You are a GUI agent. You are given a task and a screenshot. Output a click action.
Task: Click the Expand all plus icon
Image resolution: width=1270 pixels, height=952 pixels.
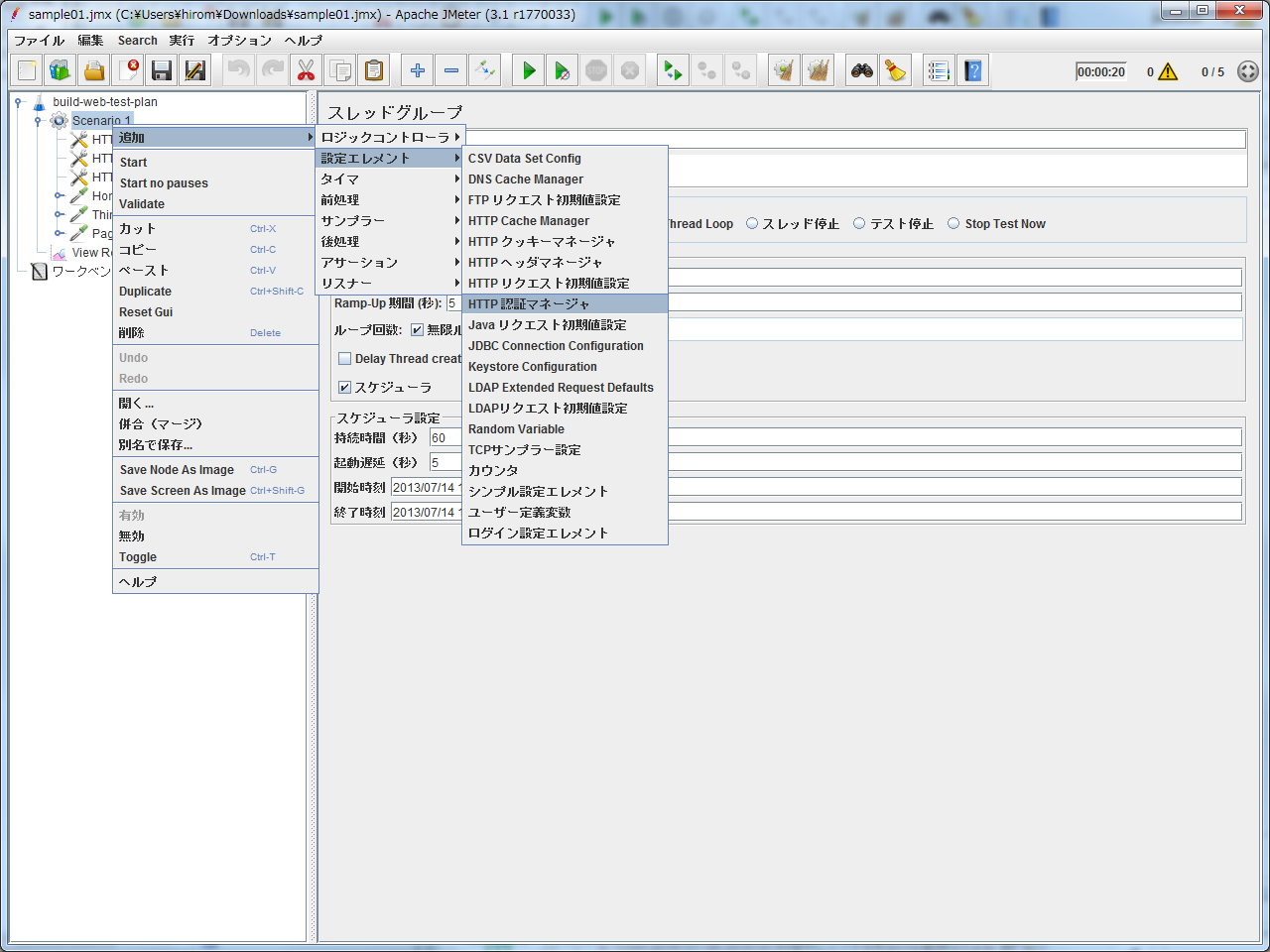[418, 70]
